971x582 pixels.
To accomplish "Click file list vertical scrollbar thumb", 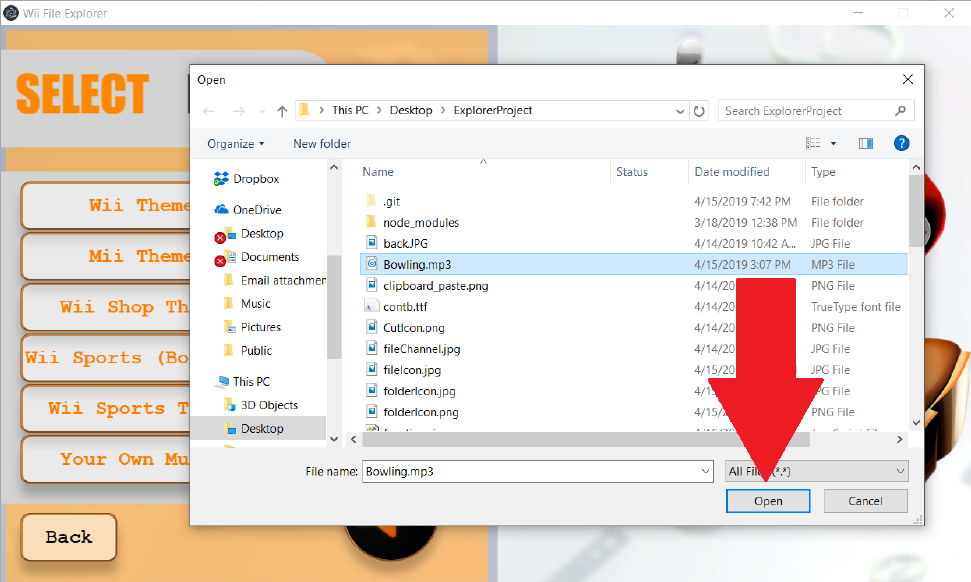I will (x=916, y=211).
